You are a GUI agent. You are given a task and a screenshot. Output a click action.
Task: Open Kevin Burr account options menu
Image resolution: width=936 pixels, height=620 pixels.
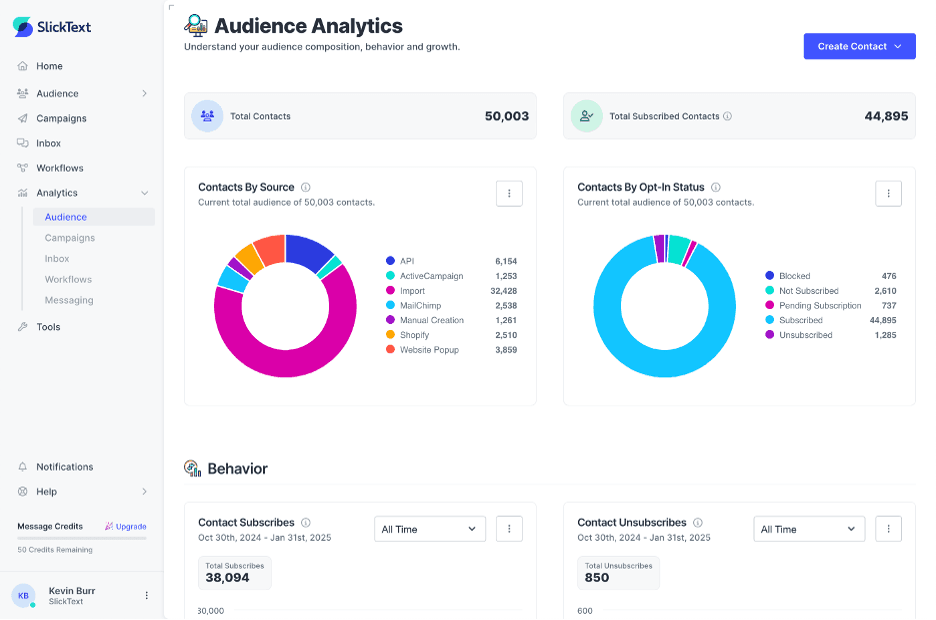coord(146,595)
